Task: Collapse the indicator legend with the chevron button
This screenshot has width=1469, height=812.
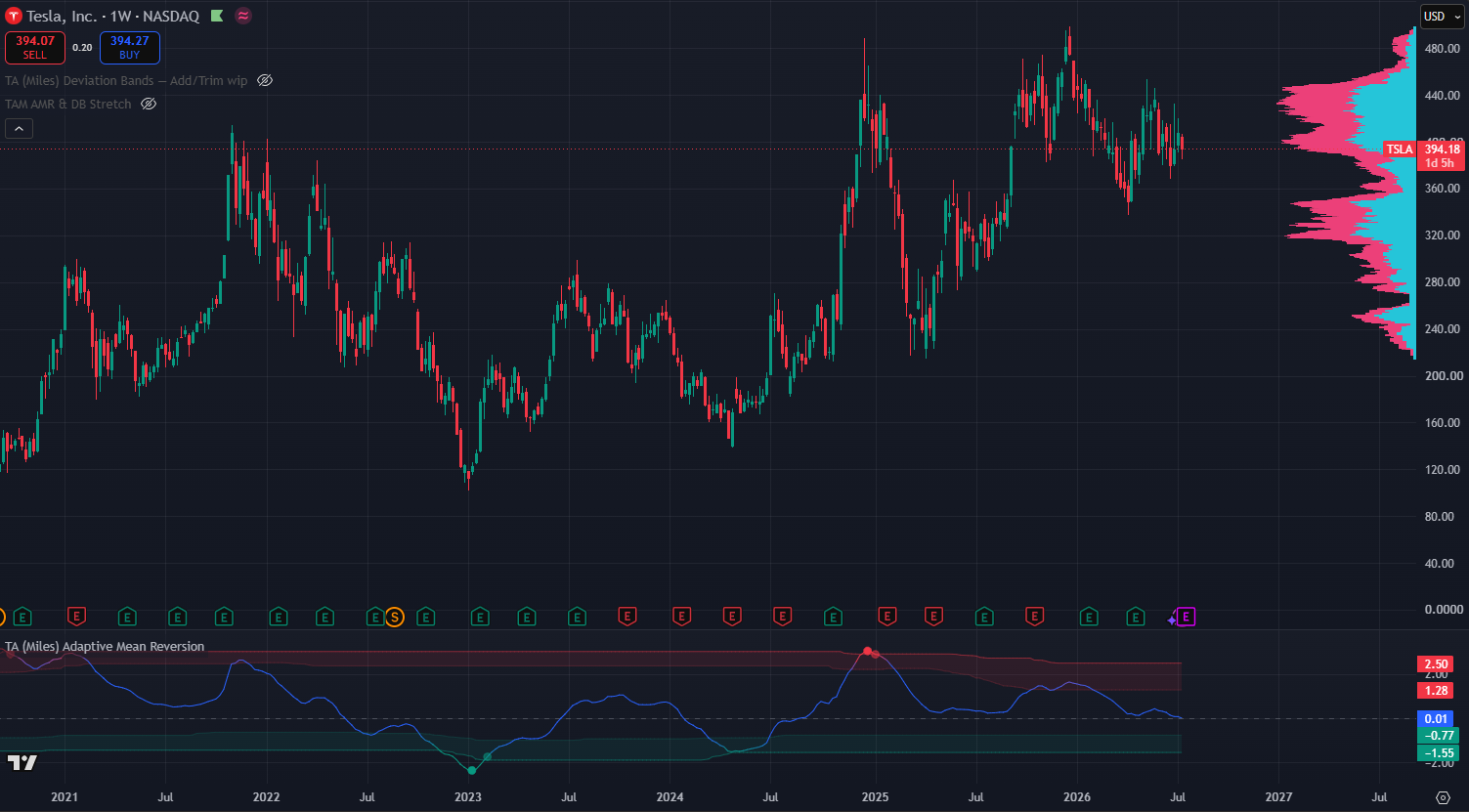Action: pyautogui.click(x=19, y=128)
